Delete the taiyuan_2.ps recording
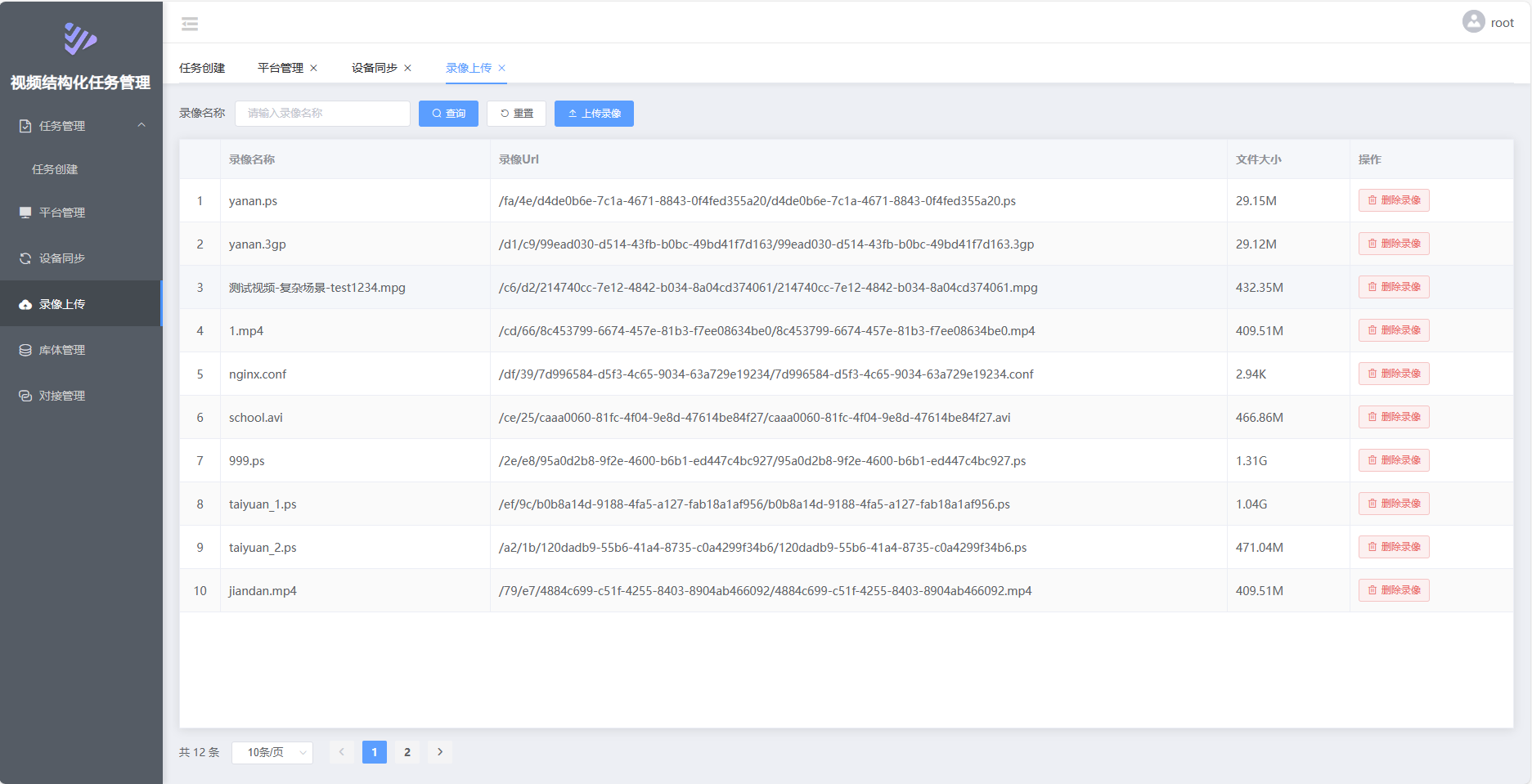 coord(1394,547)
